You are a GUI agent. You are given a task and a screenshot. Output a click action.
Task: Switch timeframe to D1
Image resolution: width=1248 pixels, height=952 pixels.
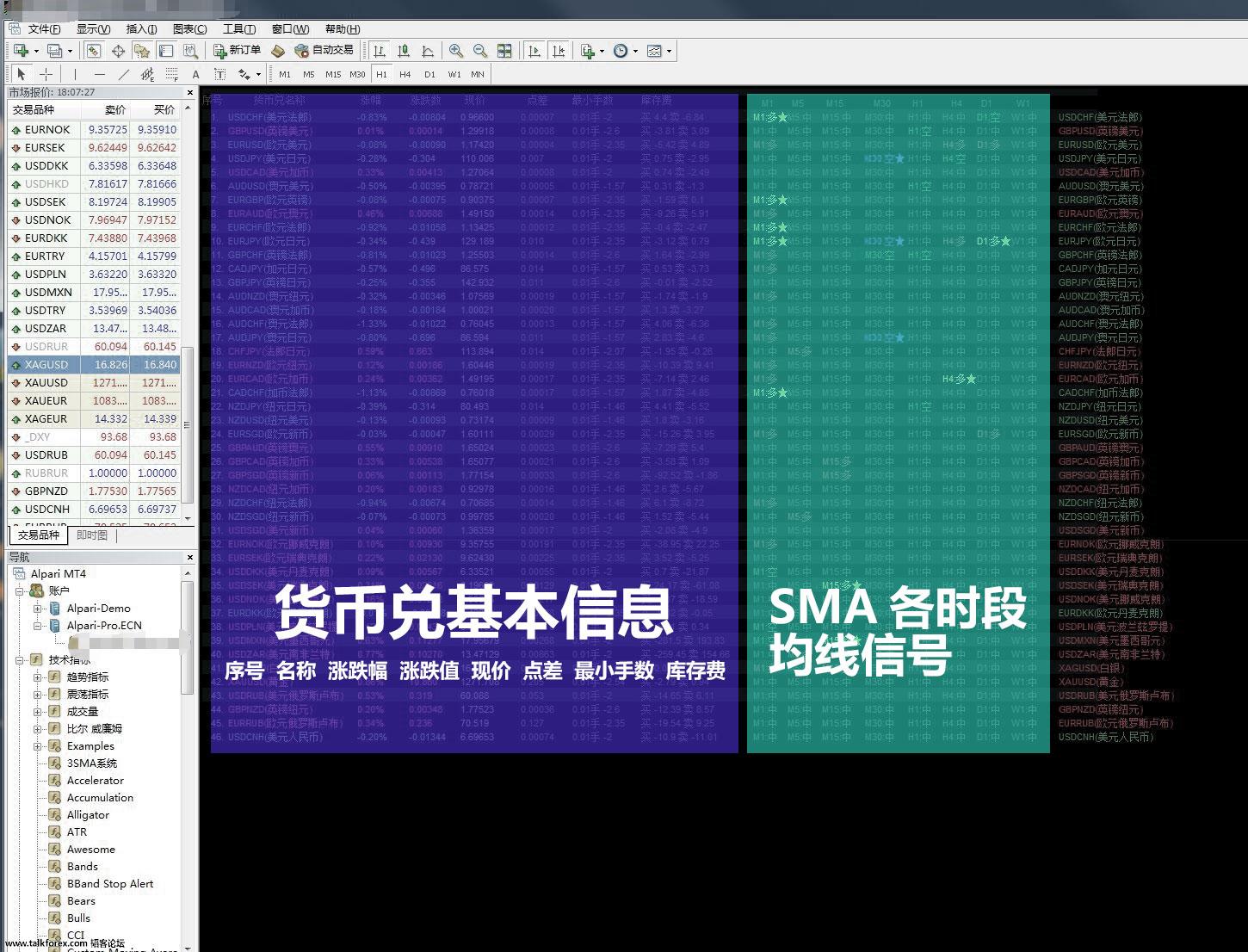429,74
